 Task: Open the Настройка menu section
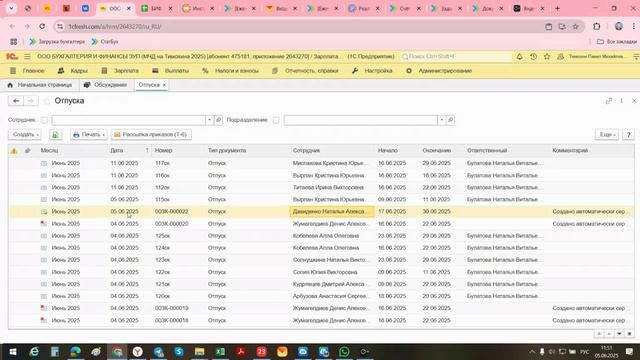[x=372, y=71]
